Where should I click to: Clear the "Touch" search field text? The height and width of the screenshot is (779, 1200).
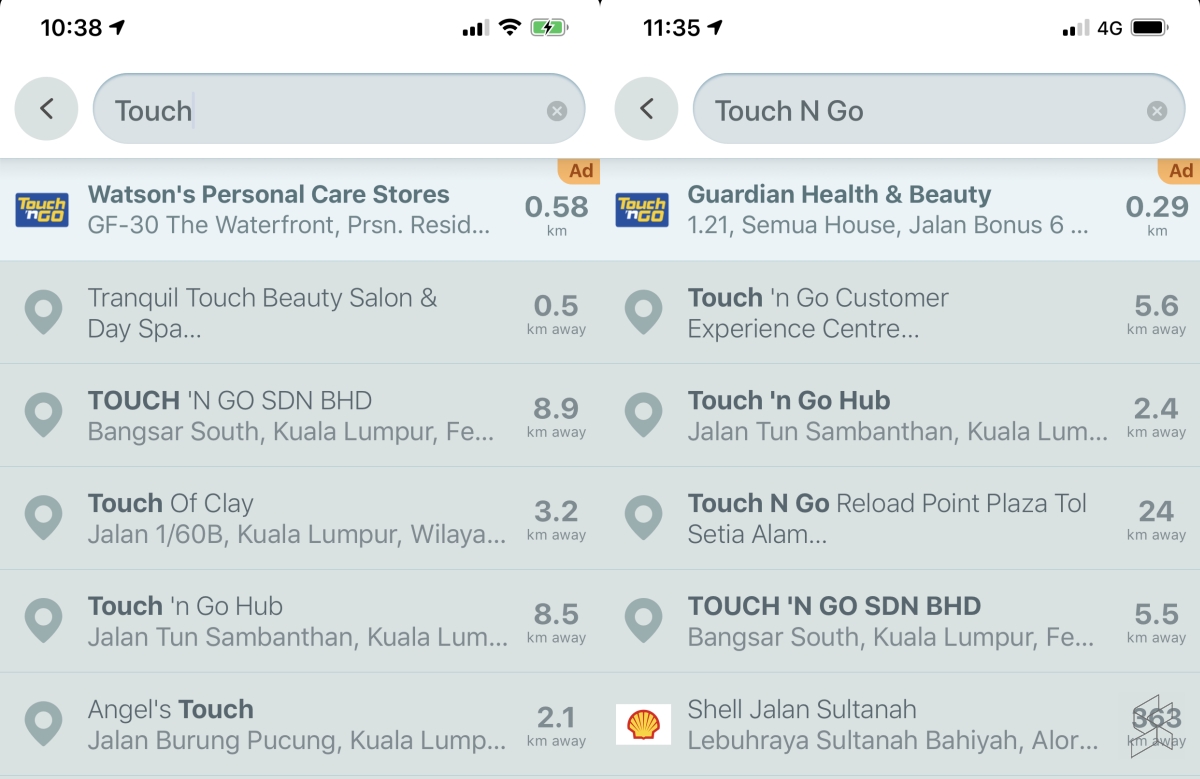557,111
